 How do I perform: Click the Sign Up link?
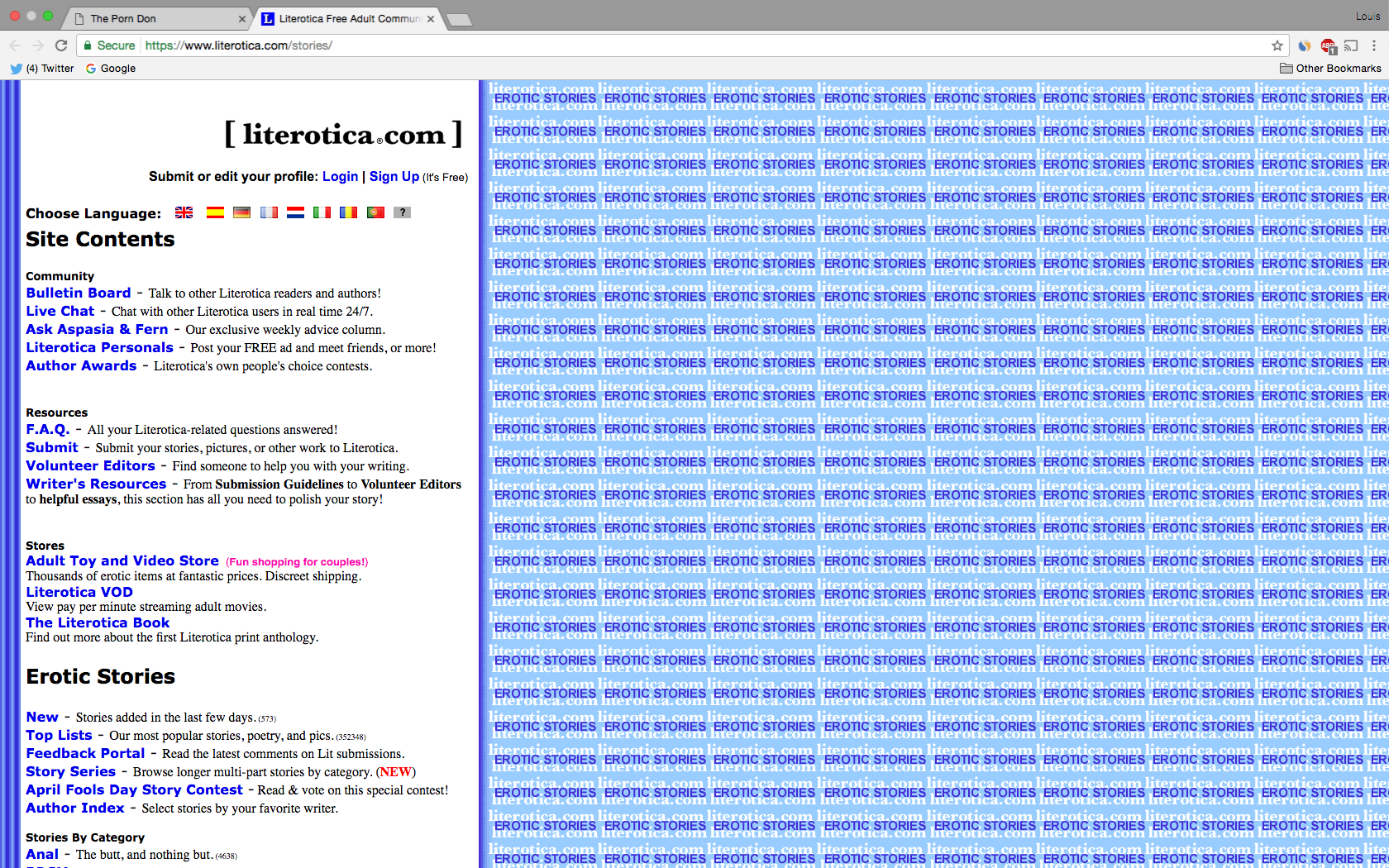[x=394, y=176]
